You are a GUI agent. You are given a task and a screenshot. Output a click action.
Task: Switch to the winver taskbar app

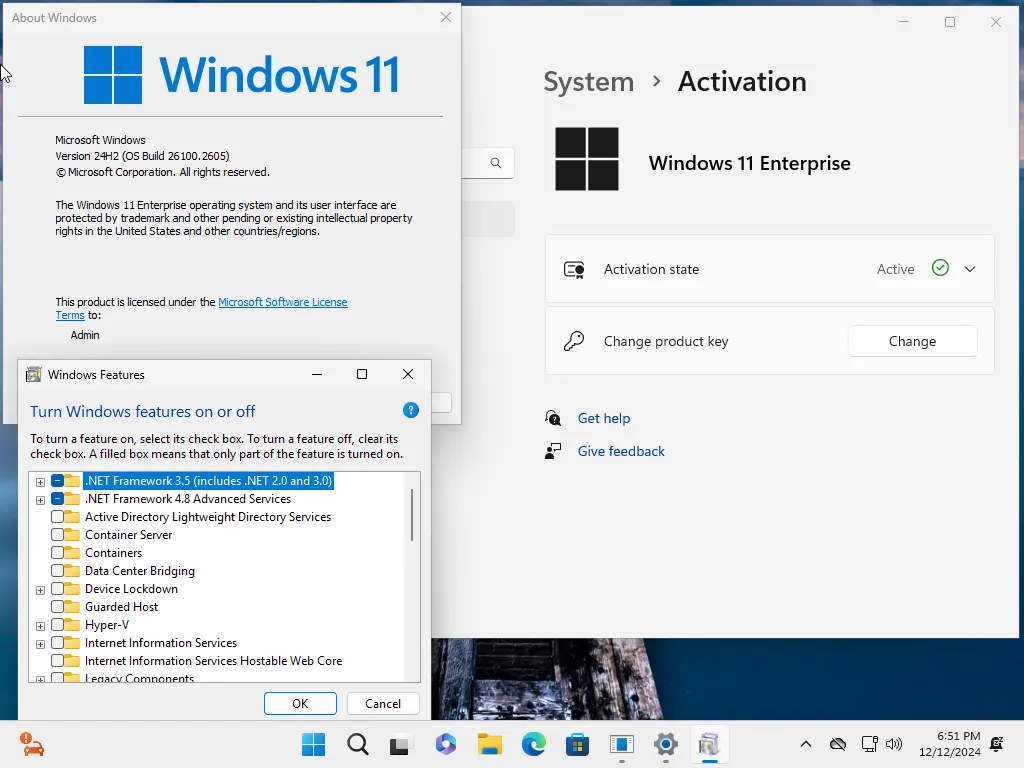click(x=622, y=744)
